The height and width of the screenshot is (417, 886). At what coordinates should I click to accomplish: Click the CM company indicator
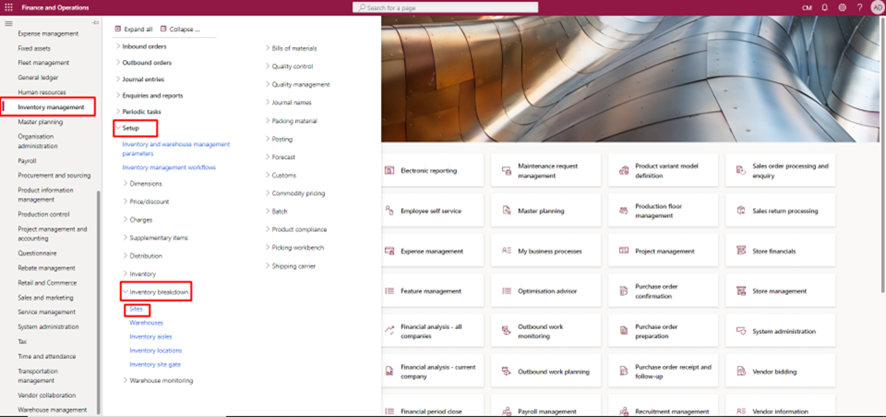807,7
